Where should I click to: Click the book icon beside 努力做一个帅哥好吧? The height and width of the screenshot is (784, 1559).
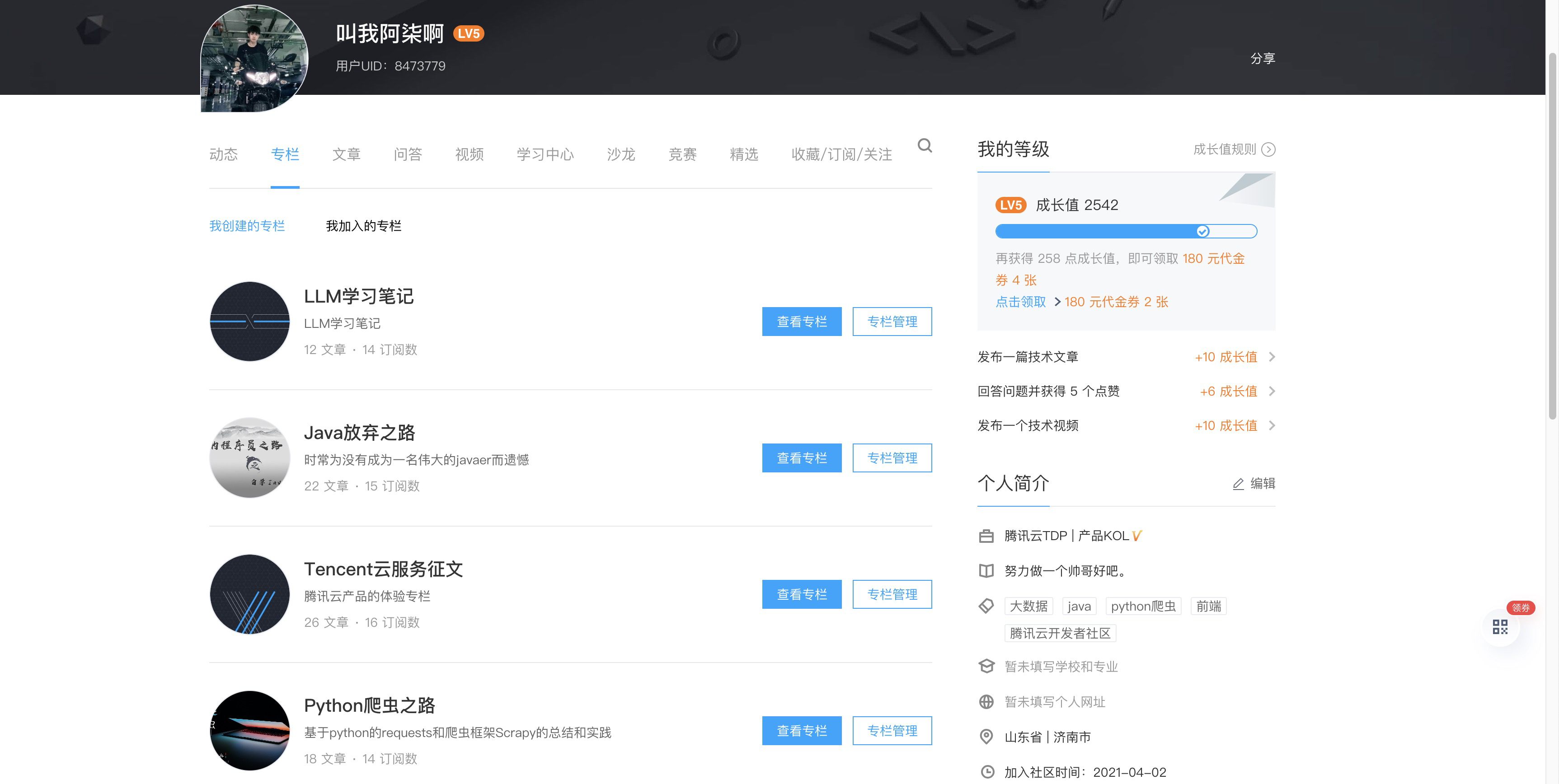pyautogui.click(x=986, y=570)
